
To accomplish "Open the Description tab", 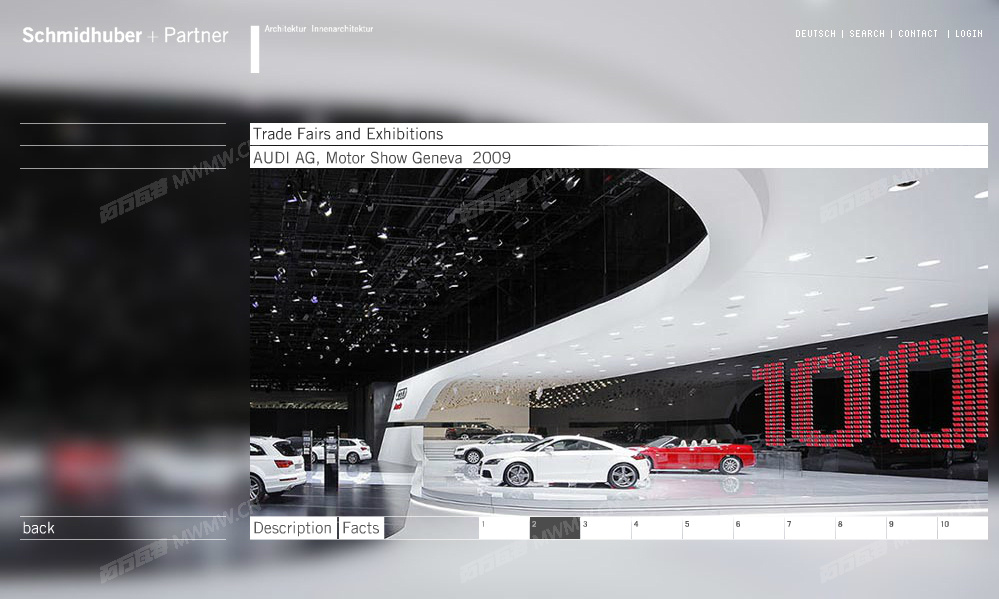I will (x=292, y=528).
